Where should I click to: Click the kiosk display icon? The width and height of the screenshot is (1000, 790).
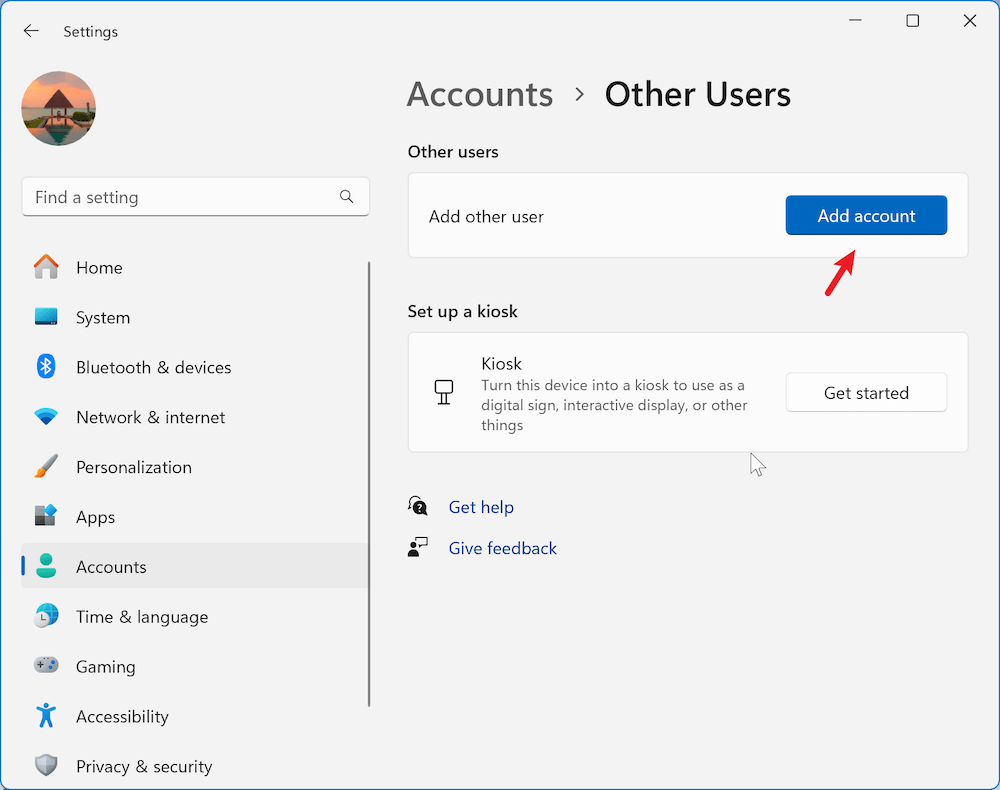444,392
